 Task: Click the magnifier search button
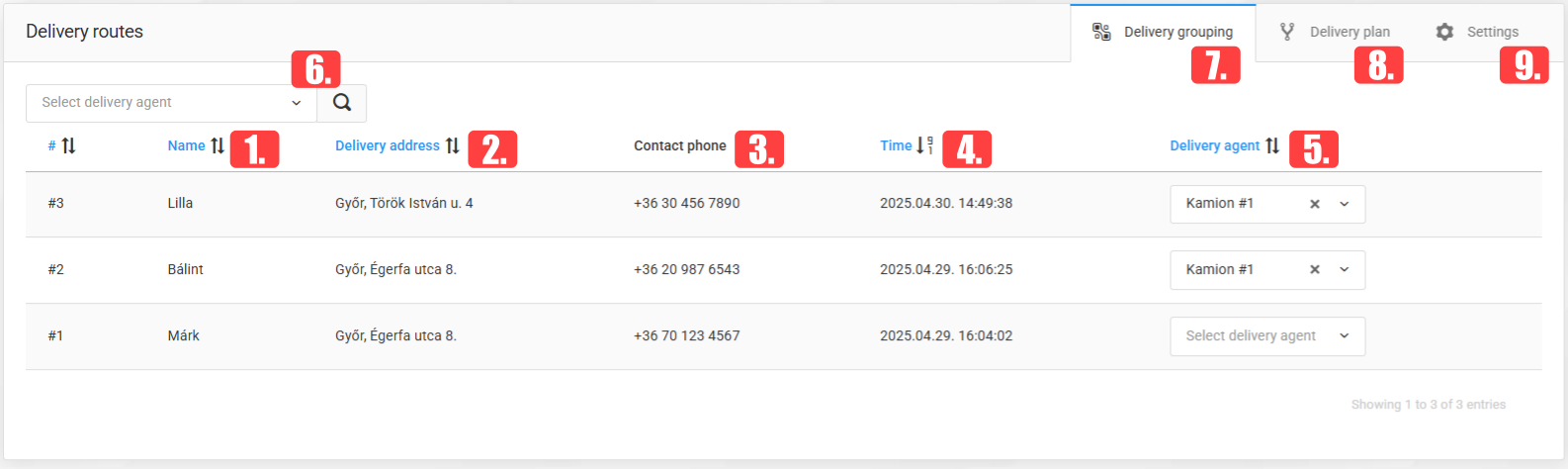342,103
